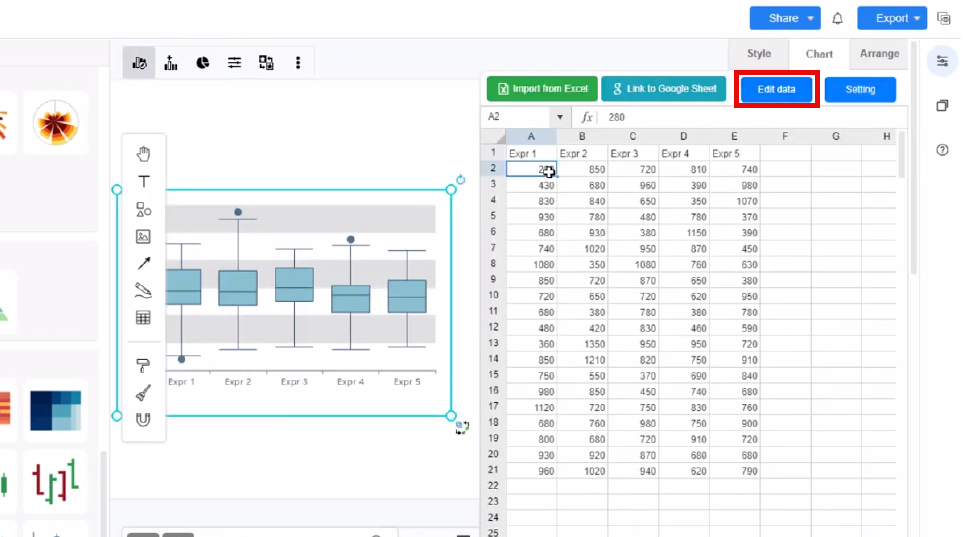
Task: Switch to the Style tab
Action: pos(759,53)
